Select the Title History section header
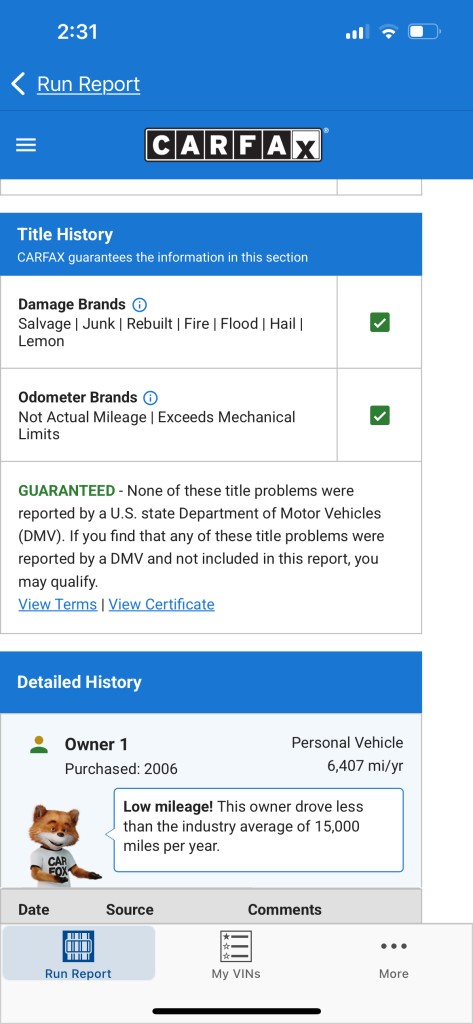 pyautogui.click(x=211, y=244)
